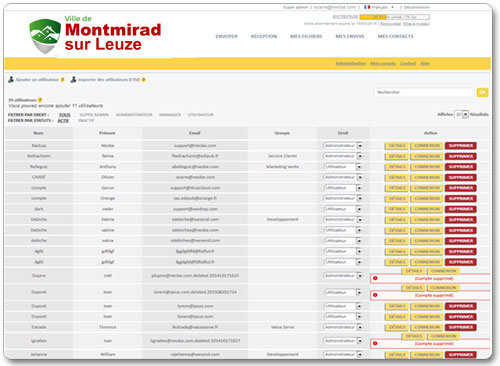Click Supprimer button for Backup user

click(x=461, y=146)
